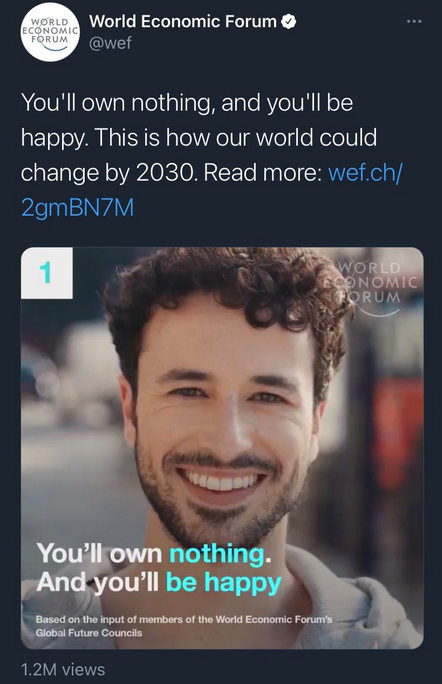Click "change by 2030" in the tweet
The width and height of the screenshot is (442, 684).
108,173
